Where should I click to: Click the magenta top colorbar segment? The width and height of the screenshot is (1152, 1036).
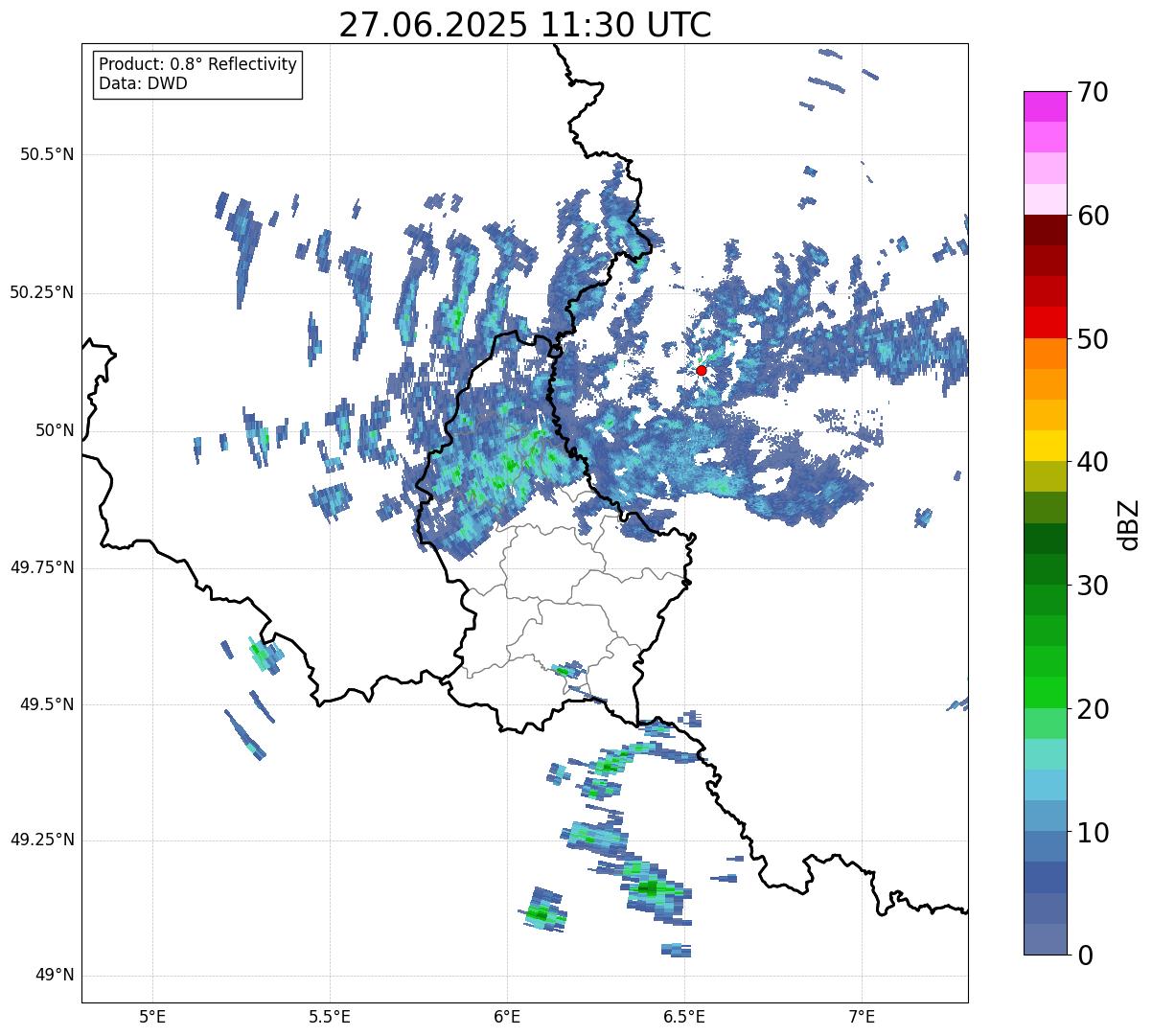click(x=1046, y=106)
